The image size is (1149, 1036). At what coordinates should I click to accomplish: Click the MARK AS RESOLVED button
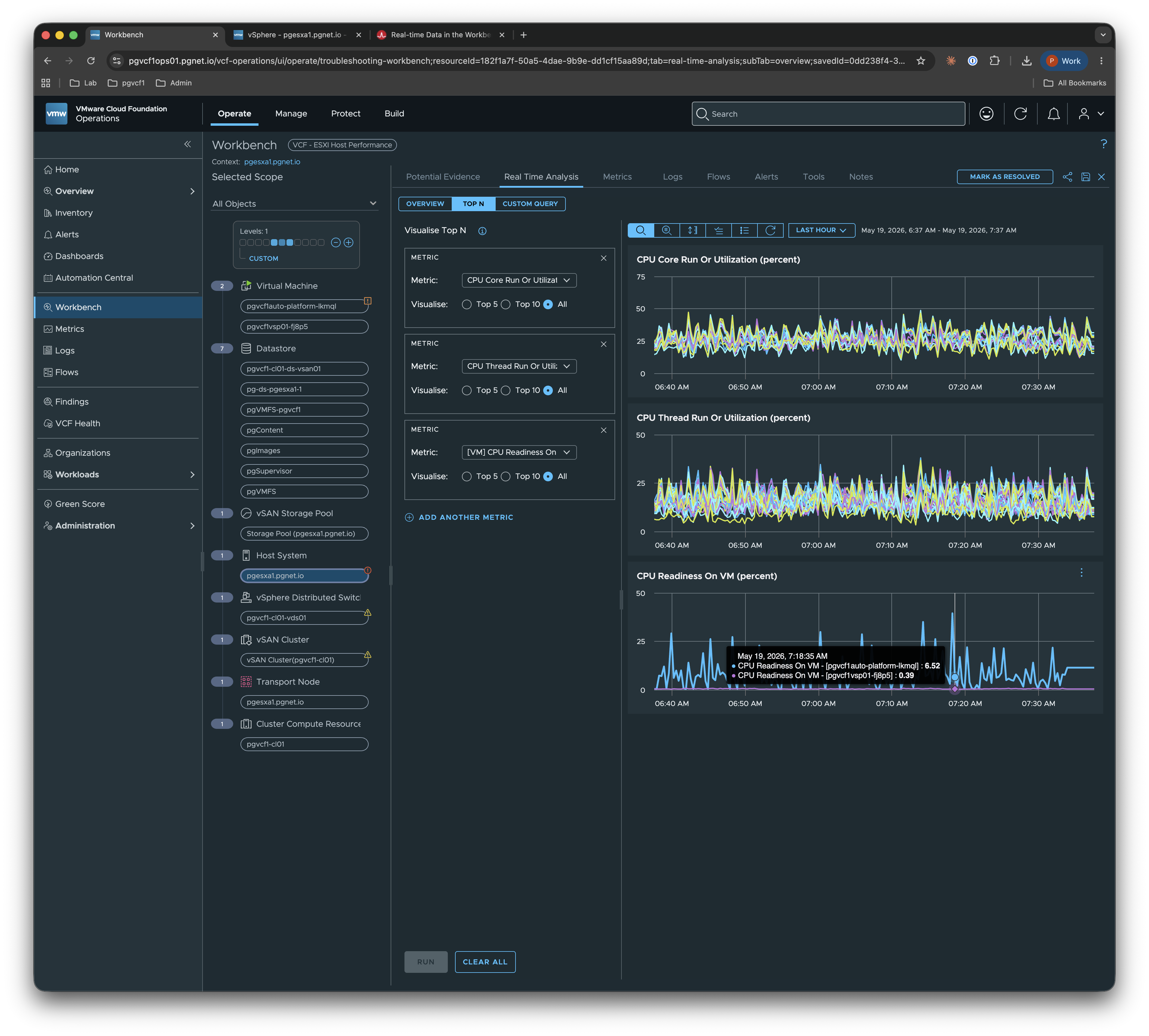(1004, 177)
